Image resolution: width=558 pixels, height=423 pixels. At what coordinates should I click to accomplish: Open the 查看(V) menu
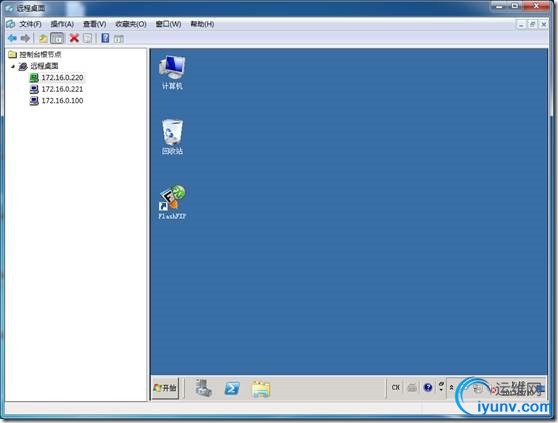[94, 24]
